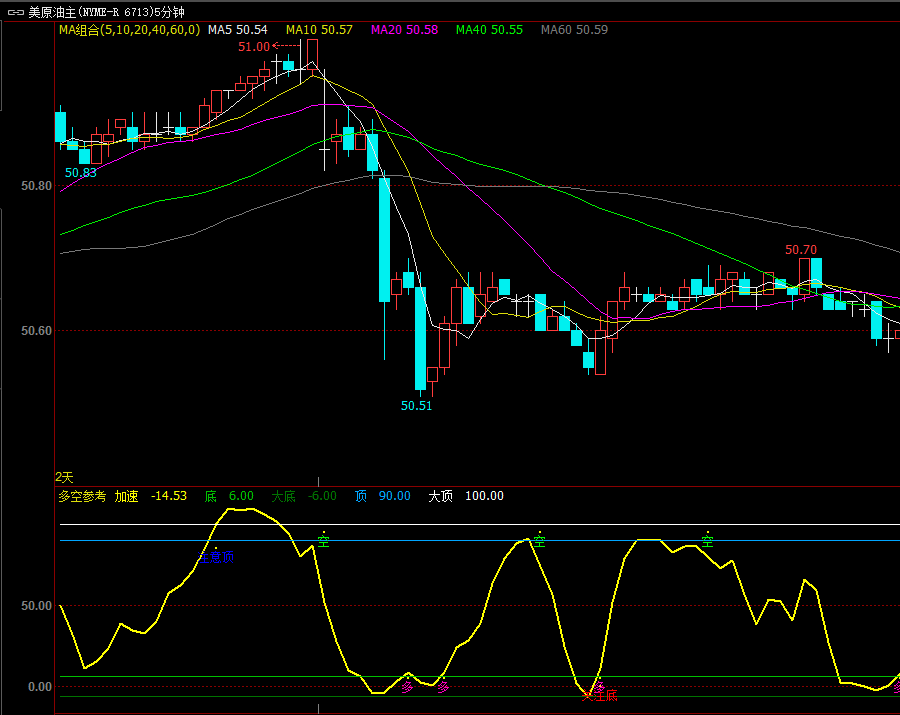
Task: Open the MA组合 indicator parameters
Action: 128,30
